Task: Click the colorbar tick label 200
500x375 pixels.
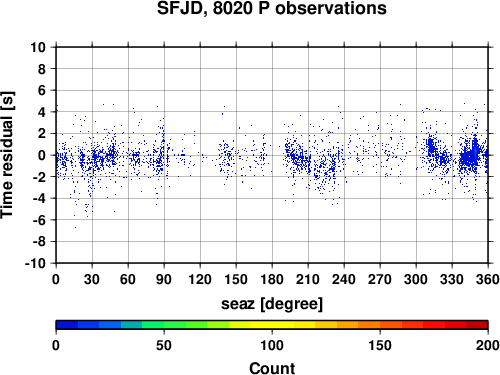Action: (x=488, y=345)
